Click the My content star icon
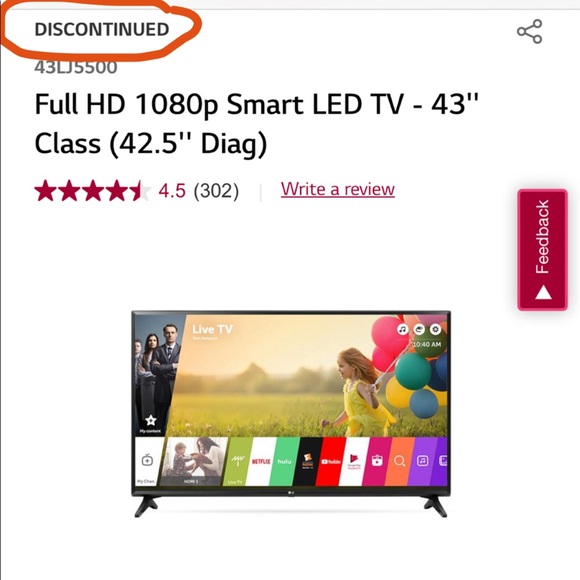The height and width of the screenshot is (580, 580). [x=151, y=420]
